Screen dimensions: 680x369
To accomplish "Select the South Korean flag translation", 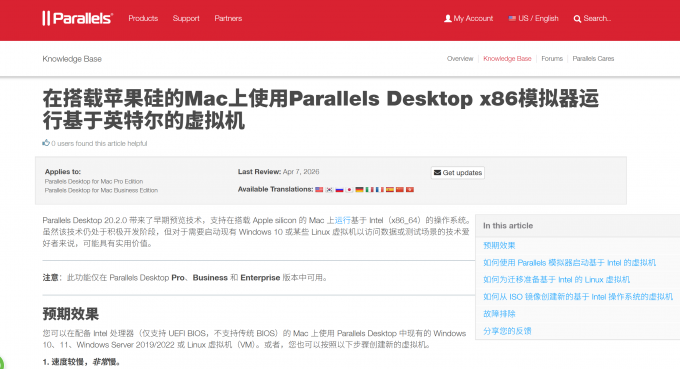I will pos(329,189).
